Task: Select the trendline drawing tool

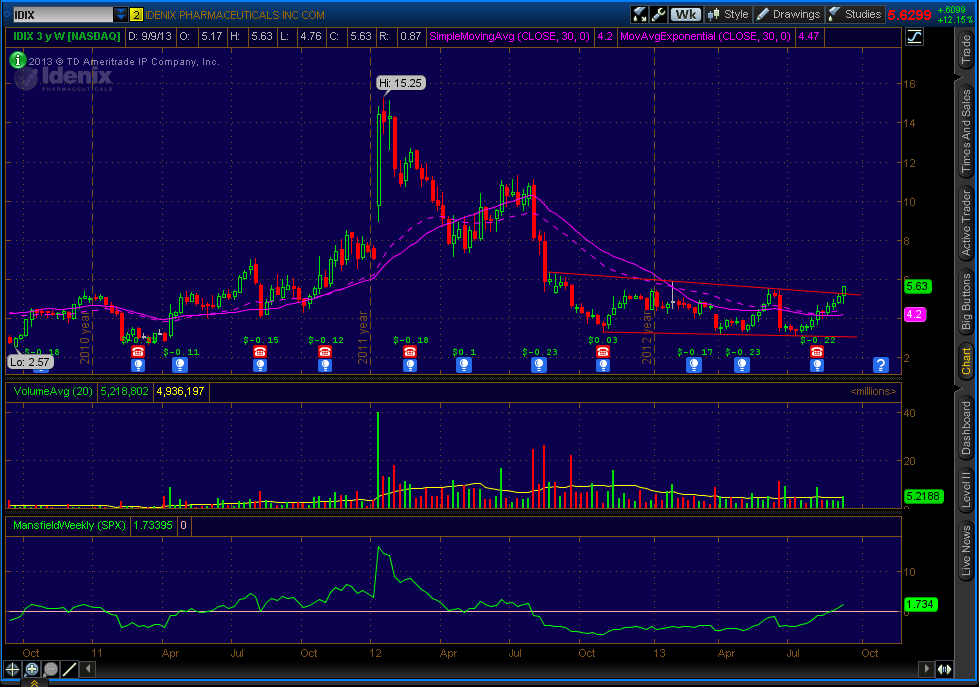Action: coord(70,669)
